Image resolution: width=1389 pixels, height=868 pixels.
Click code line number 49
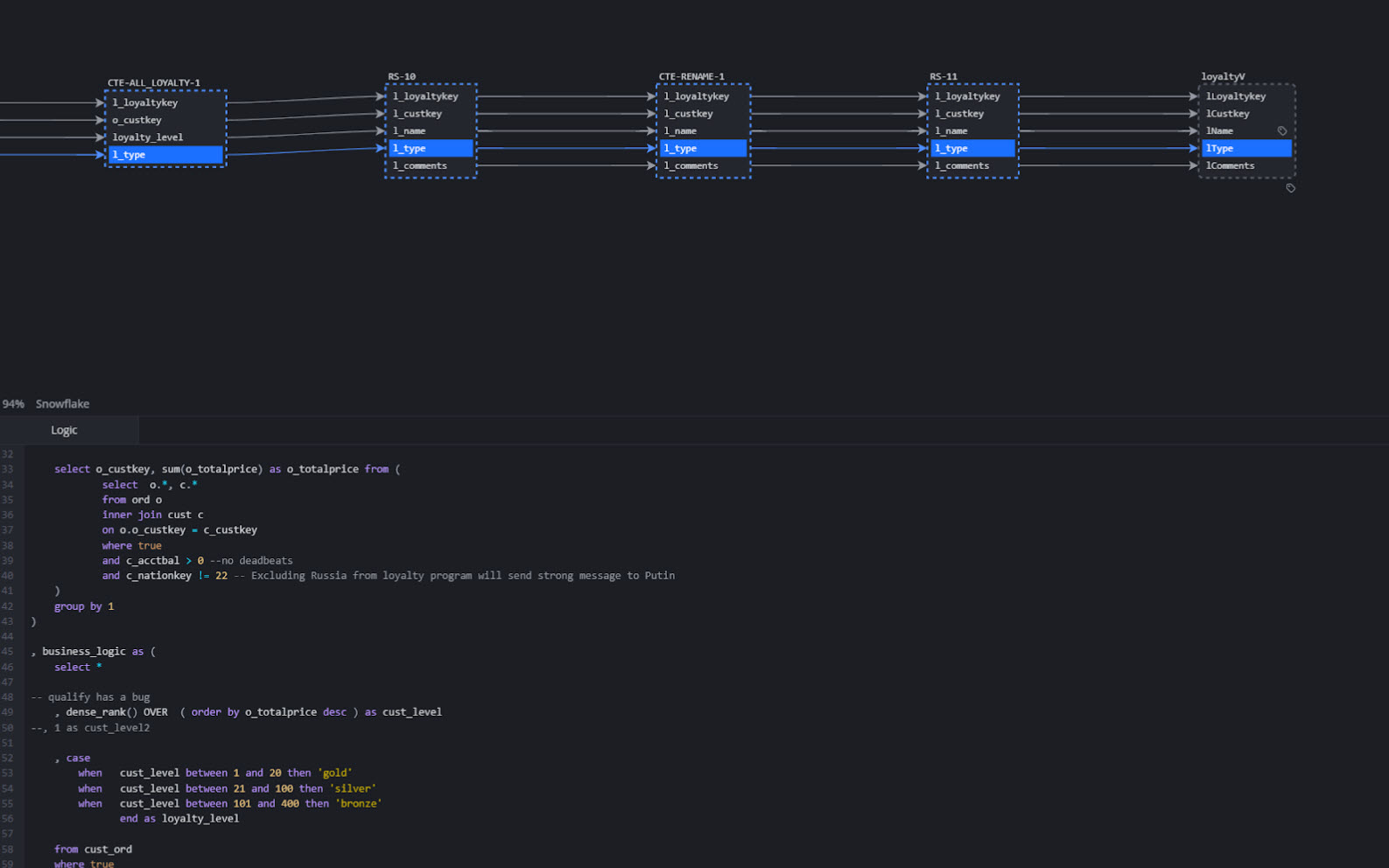8,712
